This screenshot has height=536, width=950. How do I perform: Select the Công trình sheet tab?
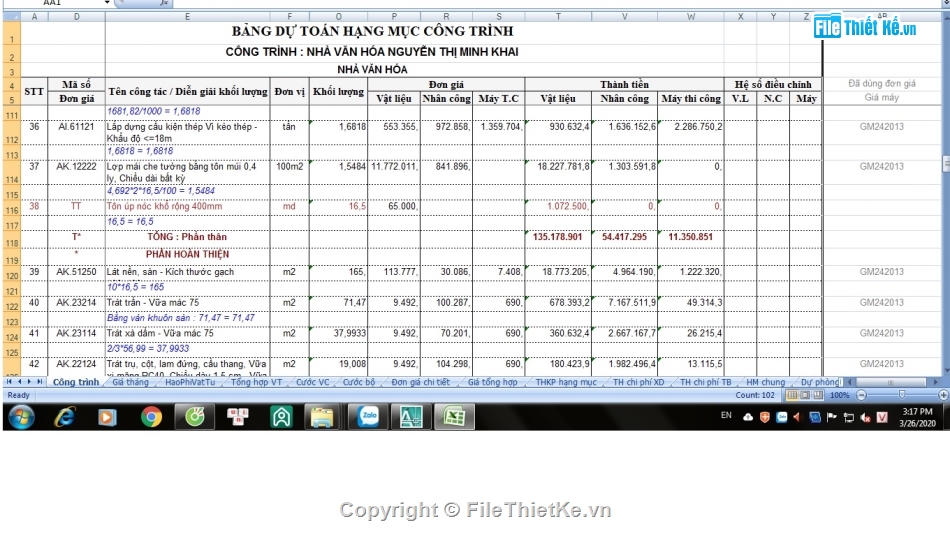point(76,382)
